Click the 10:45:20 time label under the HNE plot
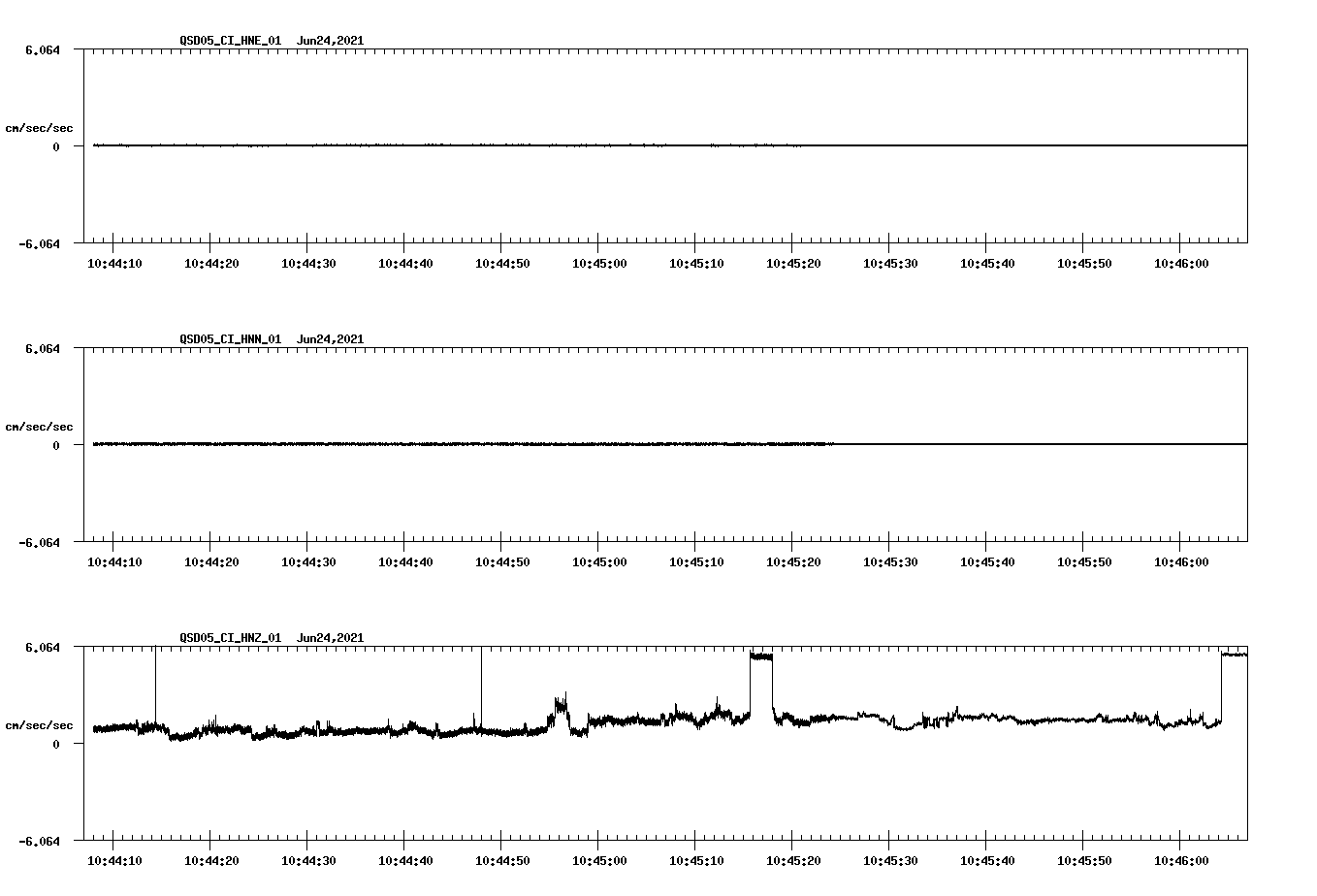1317x896 pixels. click(x=793, y=264)
